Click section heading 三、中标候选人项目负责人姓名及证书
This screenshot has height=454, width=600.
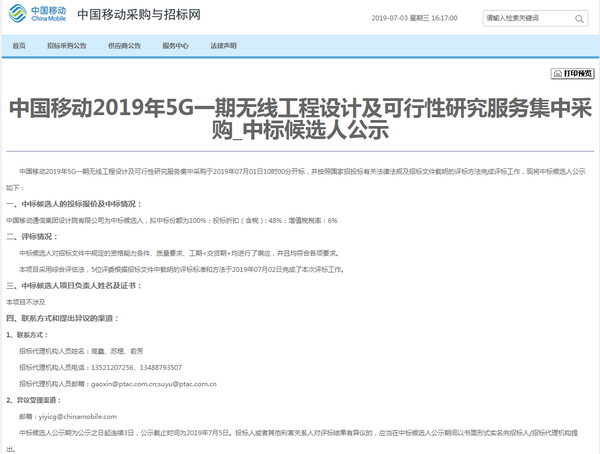point(74,286)
